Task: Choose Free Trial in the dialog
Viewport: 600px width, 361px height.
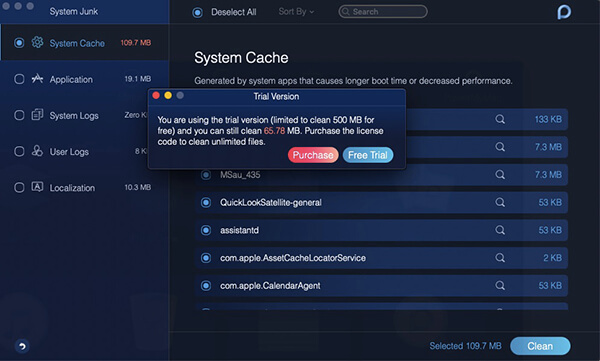Action: [368, 155]
